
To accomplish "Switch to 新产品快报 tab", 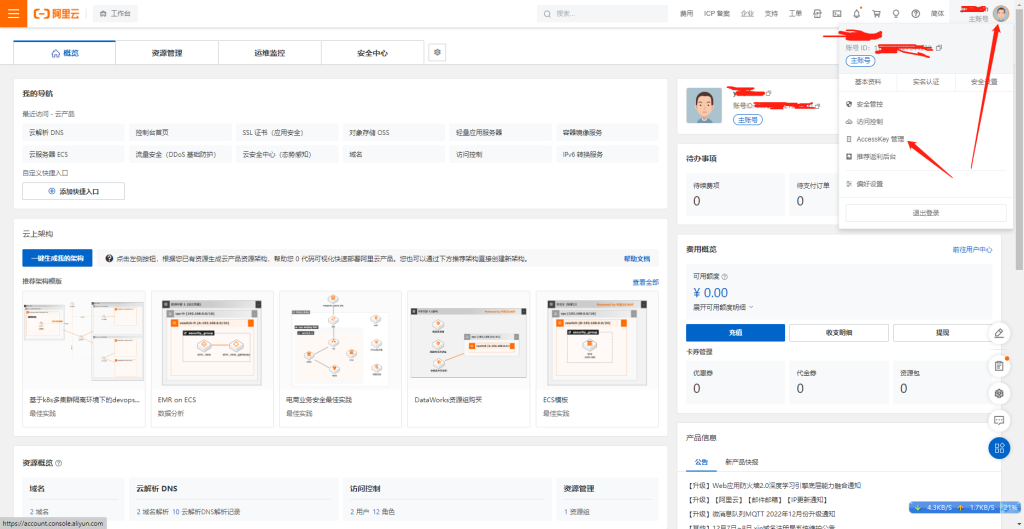I will point(741,462).
